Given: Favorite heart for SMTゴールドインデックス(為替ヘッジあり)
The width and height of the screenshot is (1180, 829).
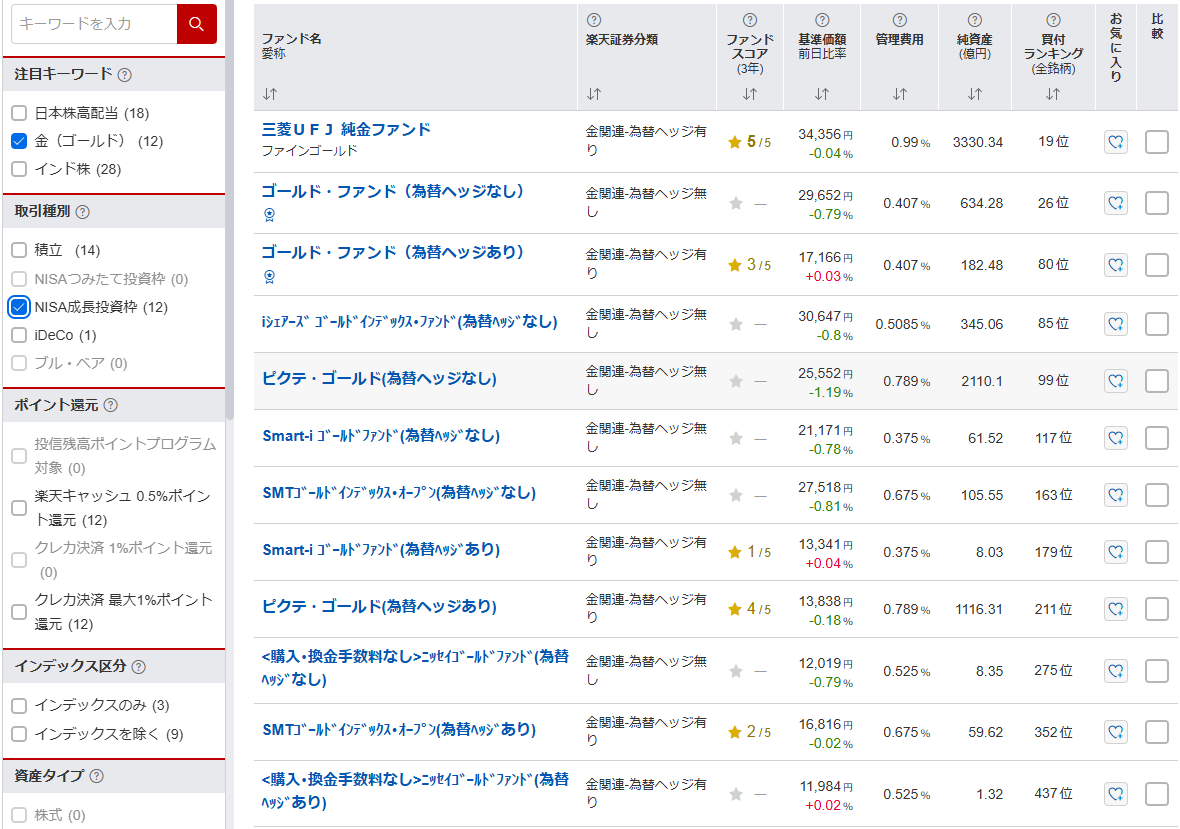Looking at the screenshot, I should (x=1116, y=732).
